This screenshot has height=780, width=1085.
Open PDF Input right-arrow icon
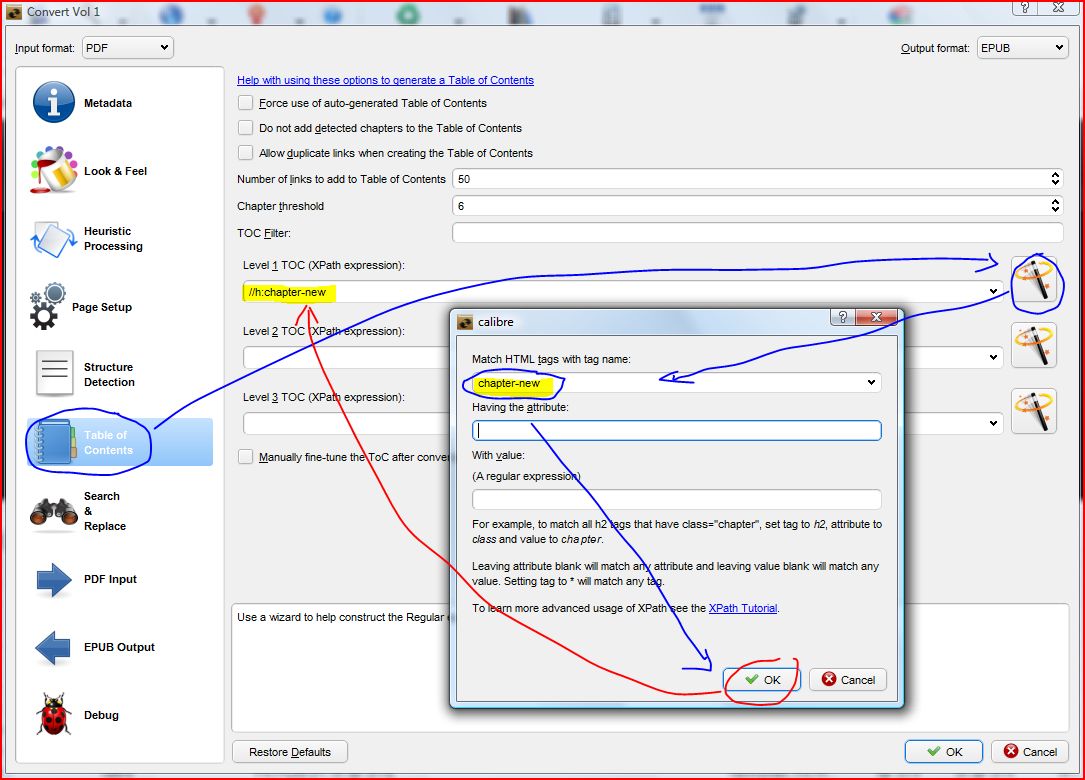pyautogui.click(x=54, y=579)
